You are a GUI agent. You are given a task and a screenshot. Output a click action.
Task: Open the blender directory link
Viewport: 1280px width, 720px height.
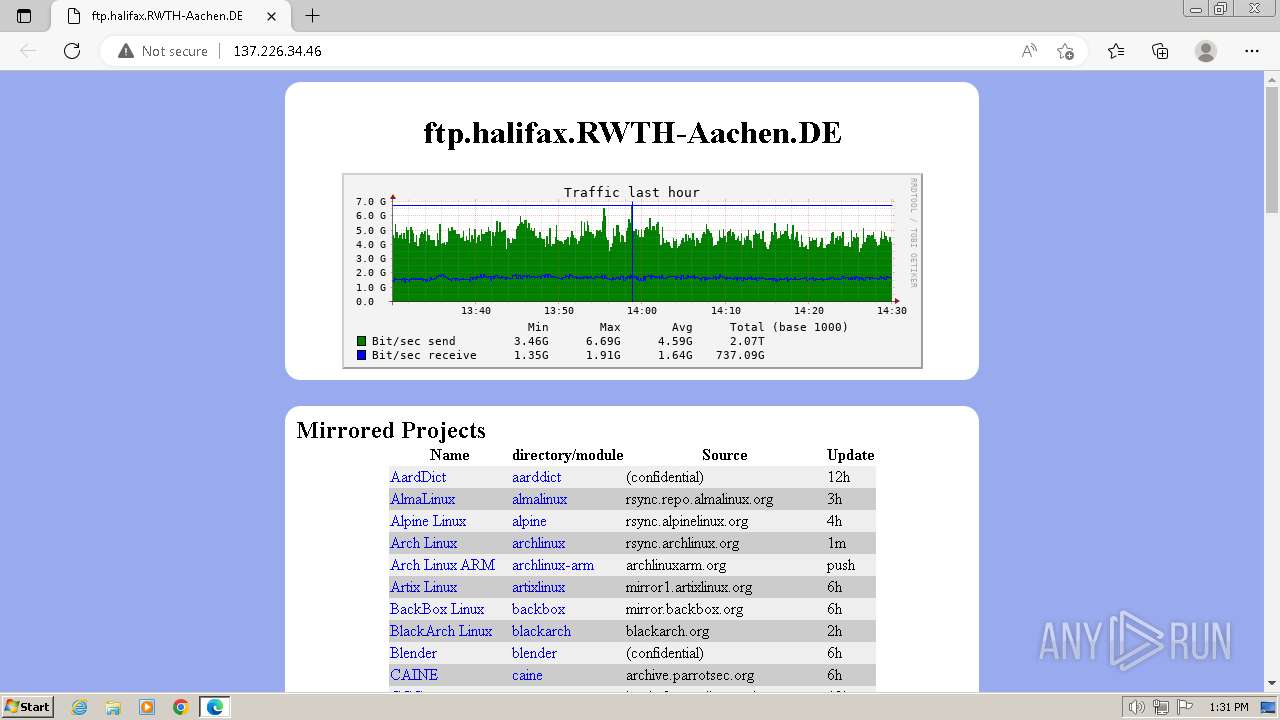tap(535, 653)
